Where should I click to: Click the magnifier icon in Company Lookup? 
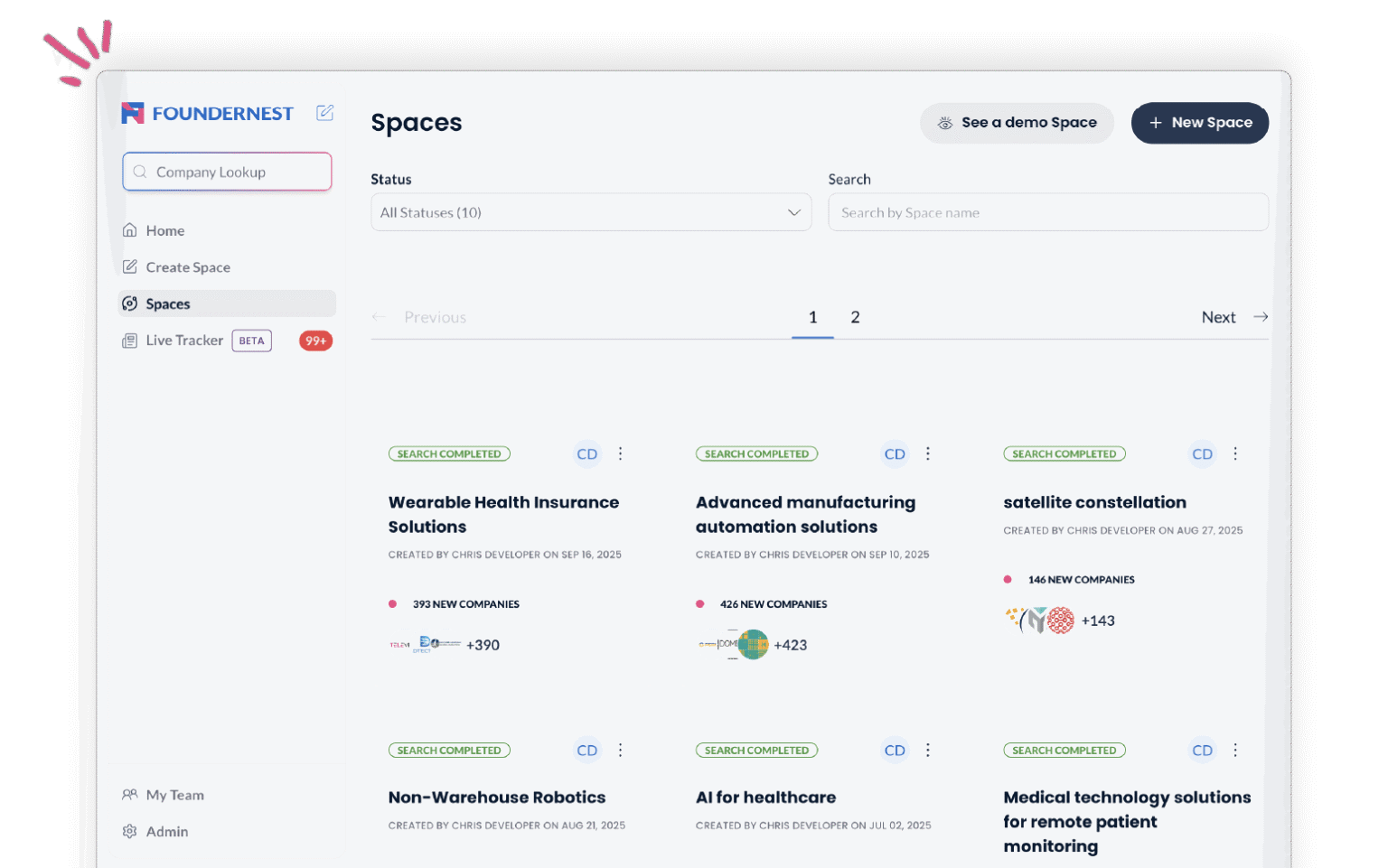click(x=140, y=172)
